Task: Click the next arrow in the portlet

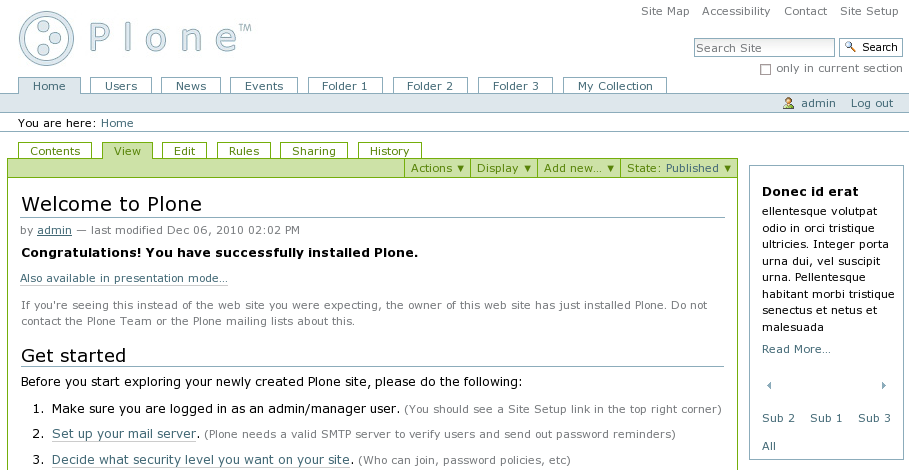Action: point(883,386)
